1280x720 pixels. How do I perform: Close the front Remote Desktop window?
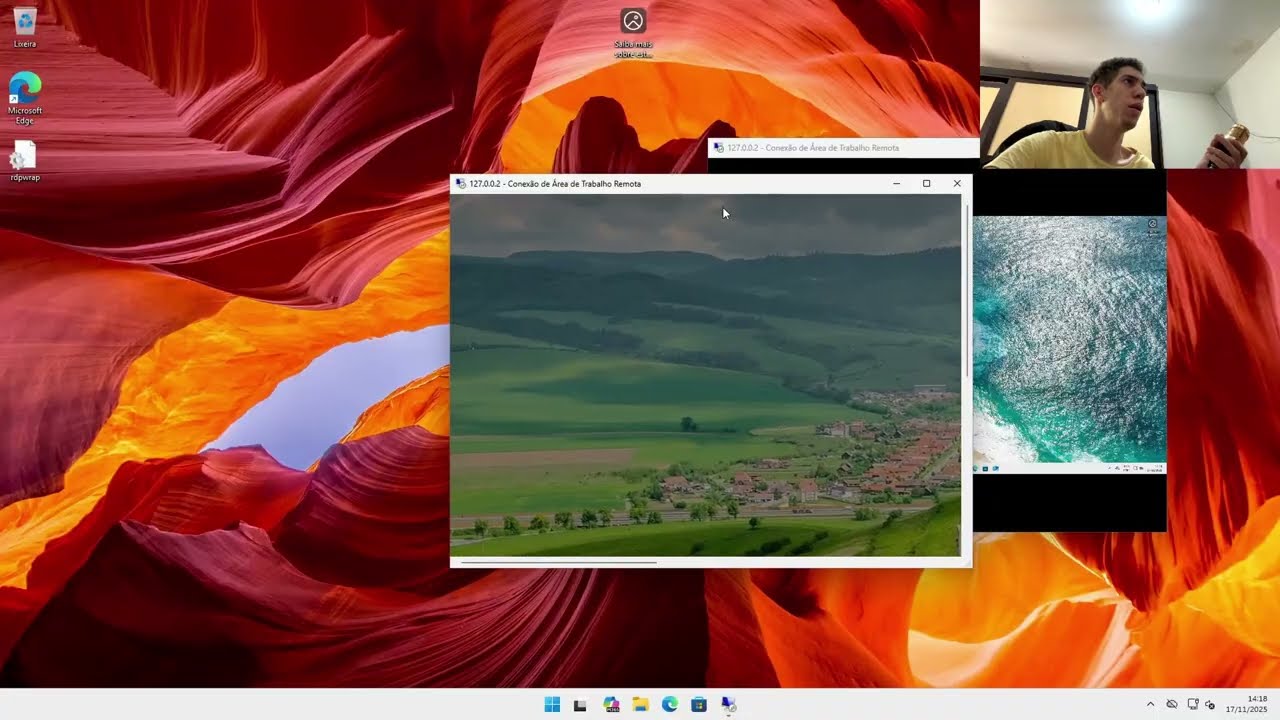[957, 184]
